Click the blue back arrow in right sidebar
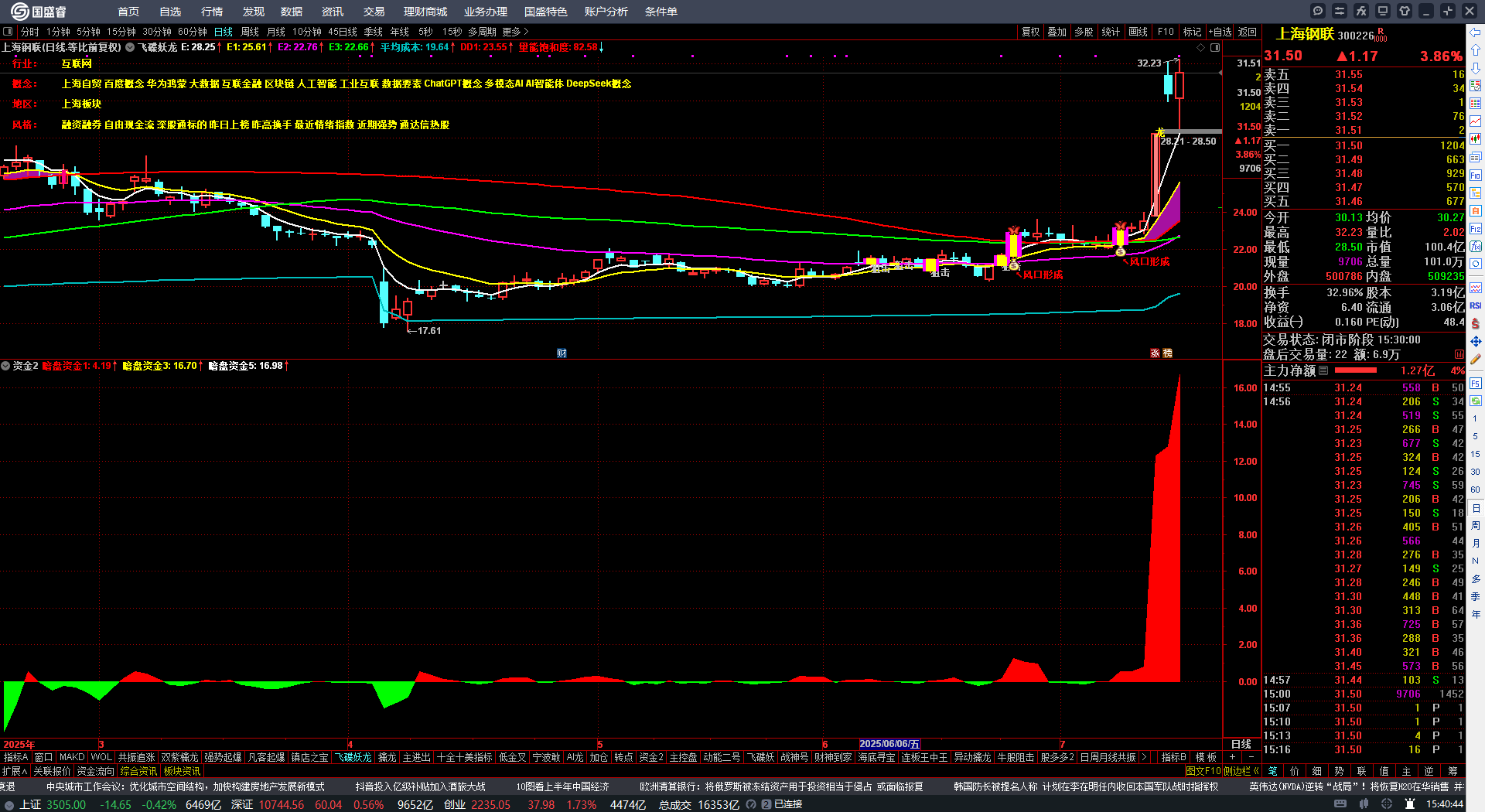1485x812 pixels. point(1476,32)
